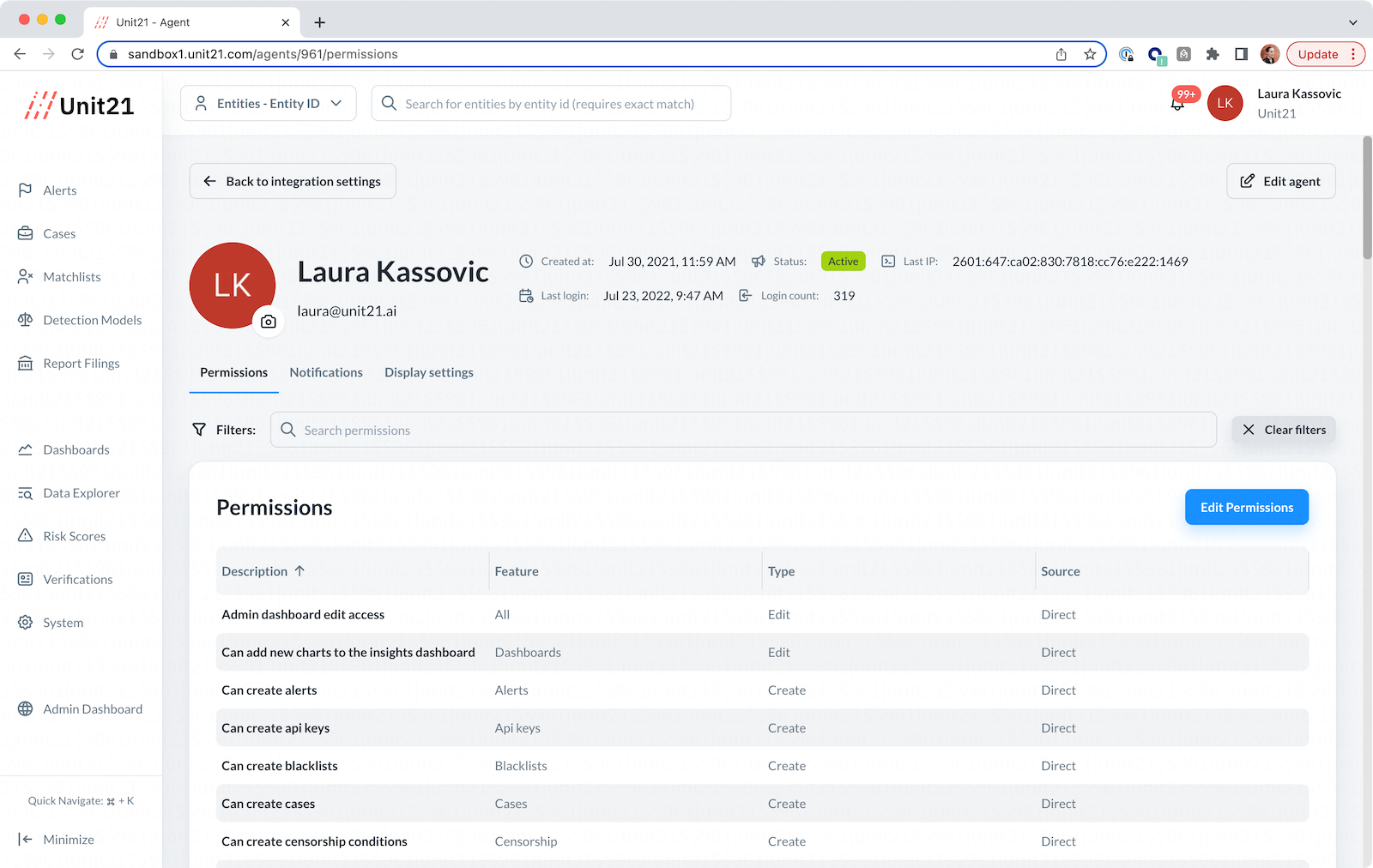Image resolution: width=1373 pixels, height=868 pixels.
Task: Share this page from address bar
Action: pyautogui.click(x=1062, y=54)
